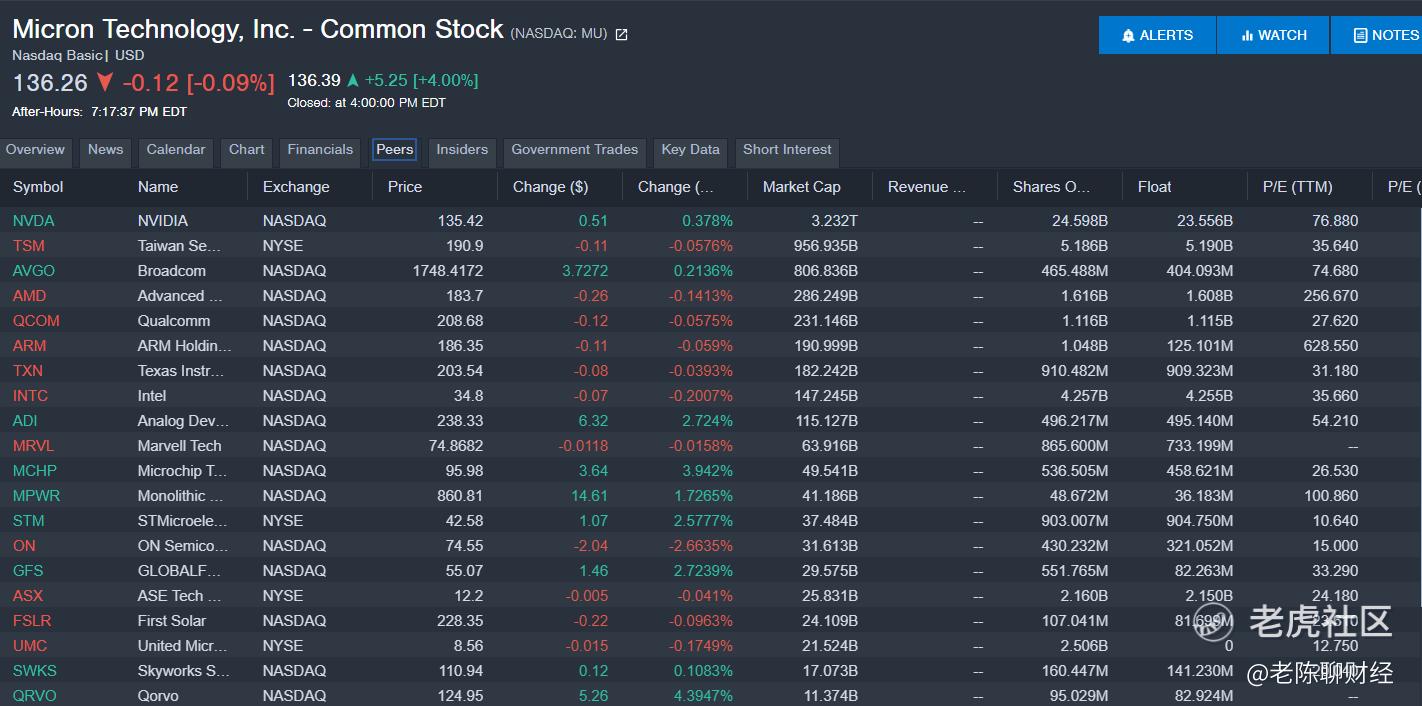Open the NVDA ticker link
Image resolution: width=1422 pixels, height=706 pixels.
coord(34,221)
